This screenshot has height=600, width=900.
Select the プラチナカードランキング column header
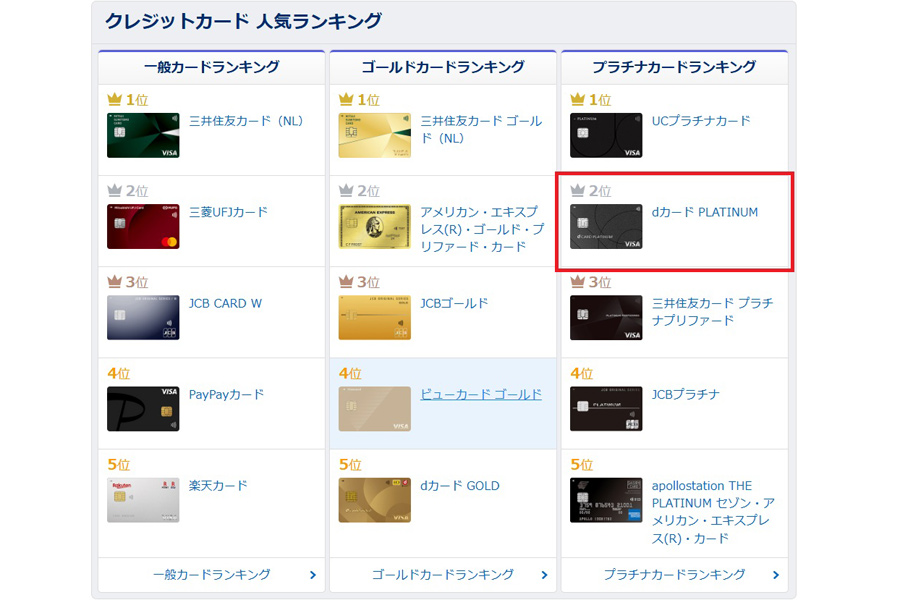674,67
